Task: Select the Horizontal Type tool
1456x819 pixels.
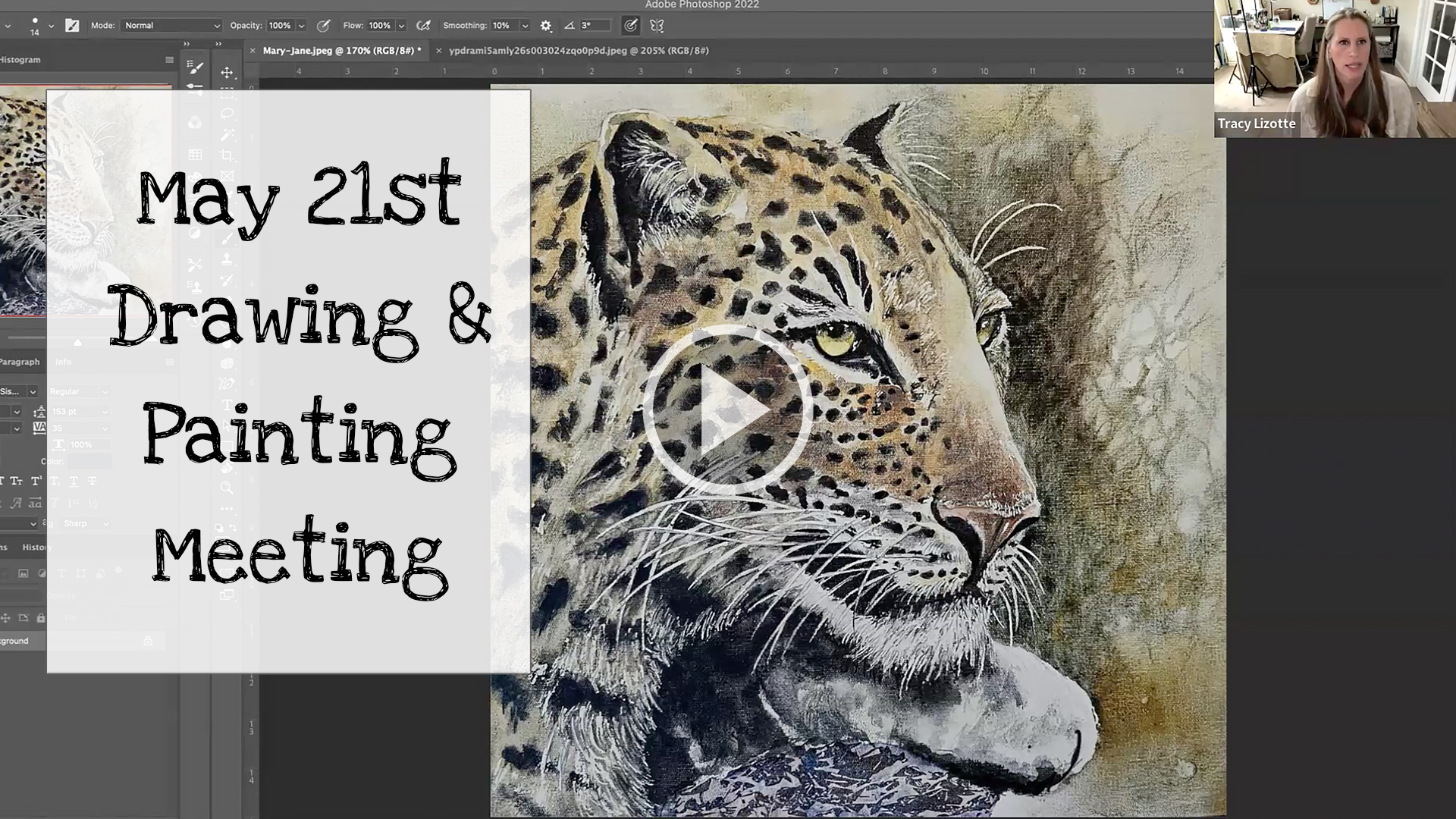Action: pos(226,404)
